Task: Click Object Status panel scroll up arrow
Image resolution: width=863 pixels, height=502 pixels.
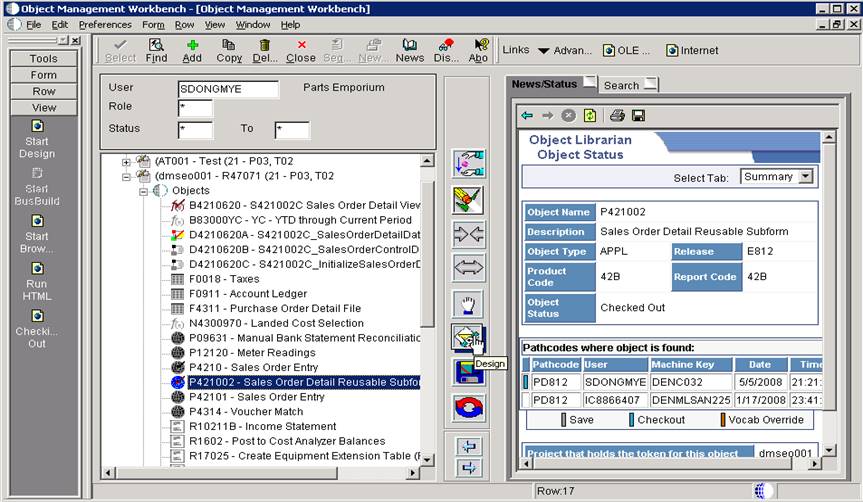Action: 829,137
